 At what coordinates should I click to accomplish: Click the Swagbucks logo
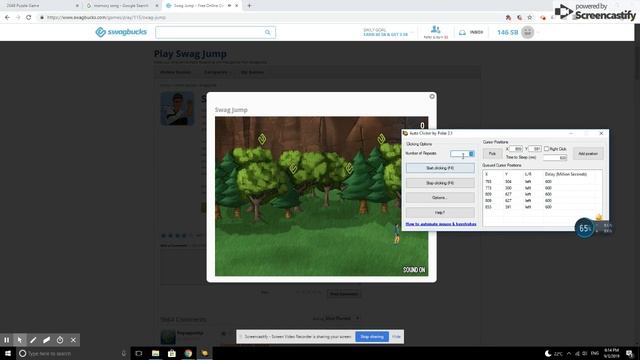(121, 32)
